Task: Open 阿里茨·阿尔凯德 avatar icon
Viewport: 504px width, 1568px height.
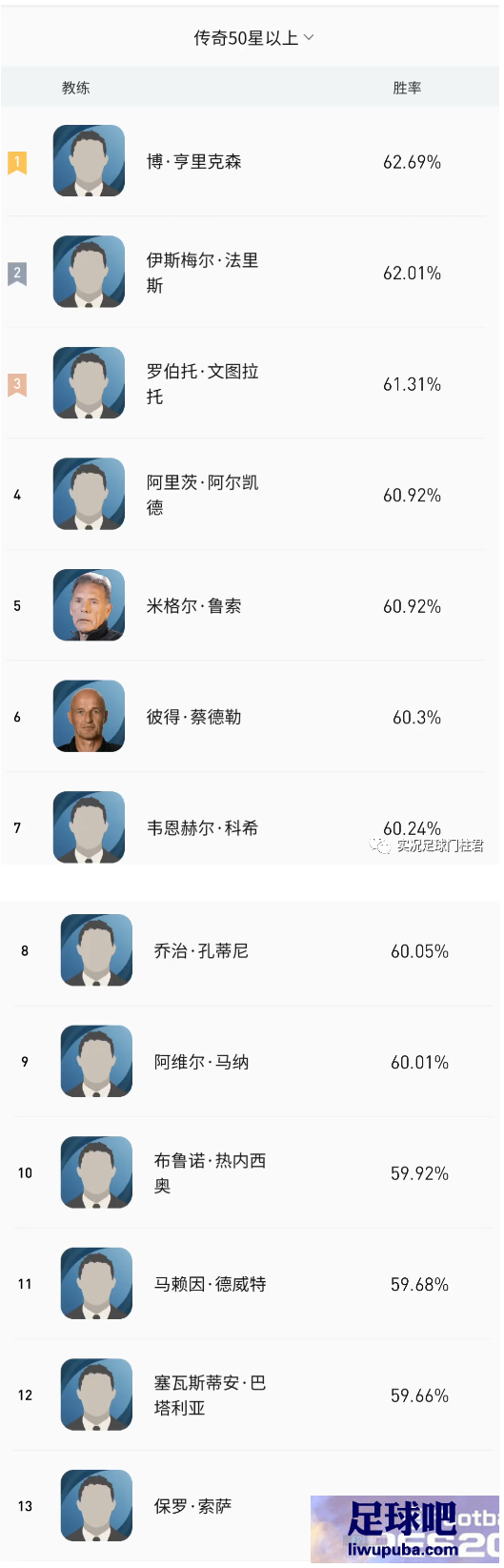Action: click(x=89, y=495)
